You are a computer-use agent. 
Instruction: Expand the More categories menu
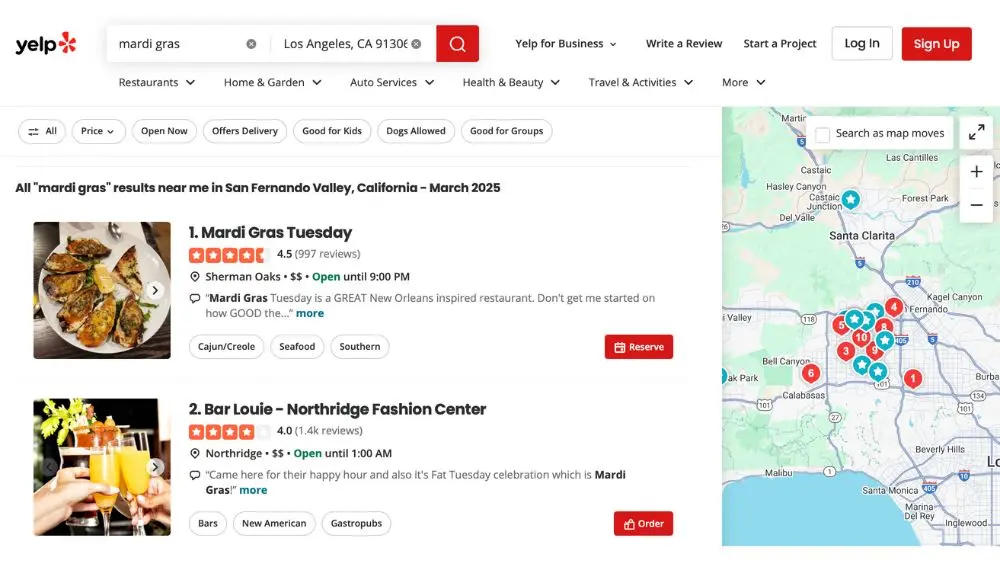744,82
